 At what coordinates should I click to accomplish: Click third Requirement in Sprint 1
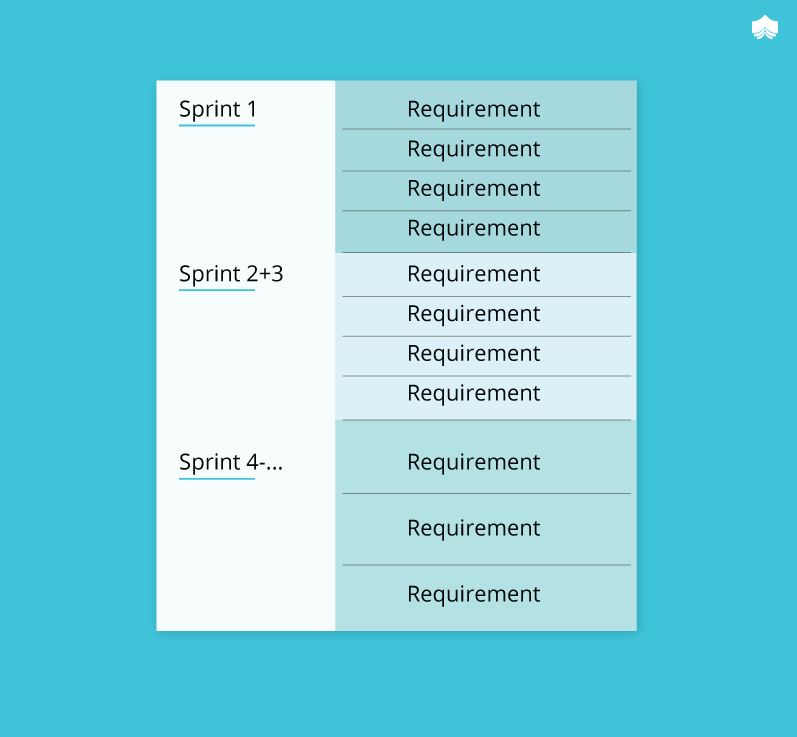[x=474, y=189]
